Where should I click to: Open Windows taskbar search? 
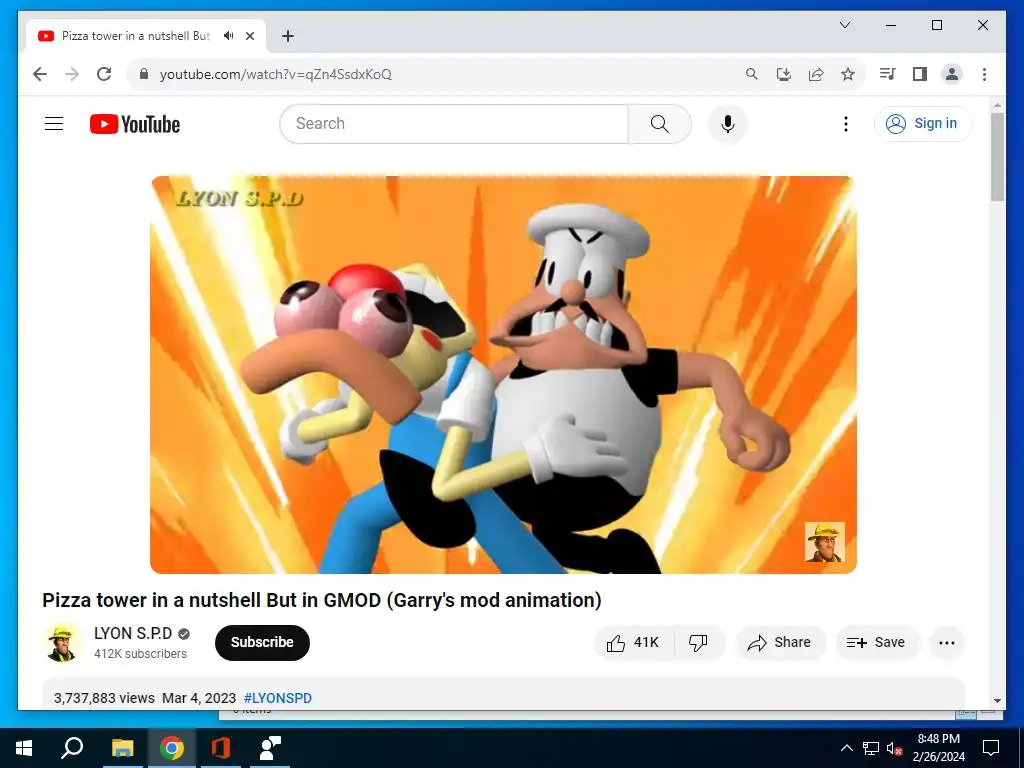coord(72,748)
